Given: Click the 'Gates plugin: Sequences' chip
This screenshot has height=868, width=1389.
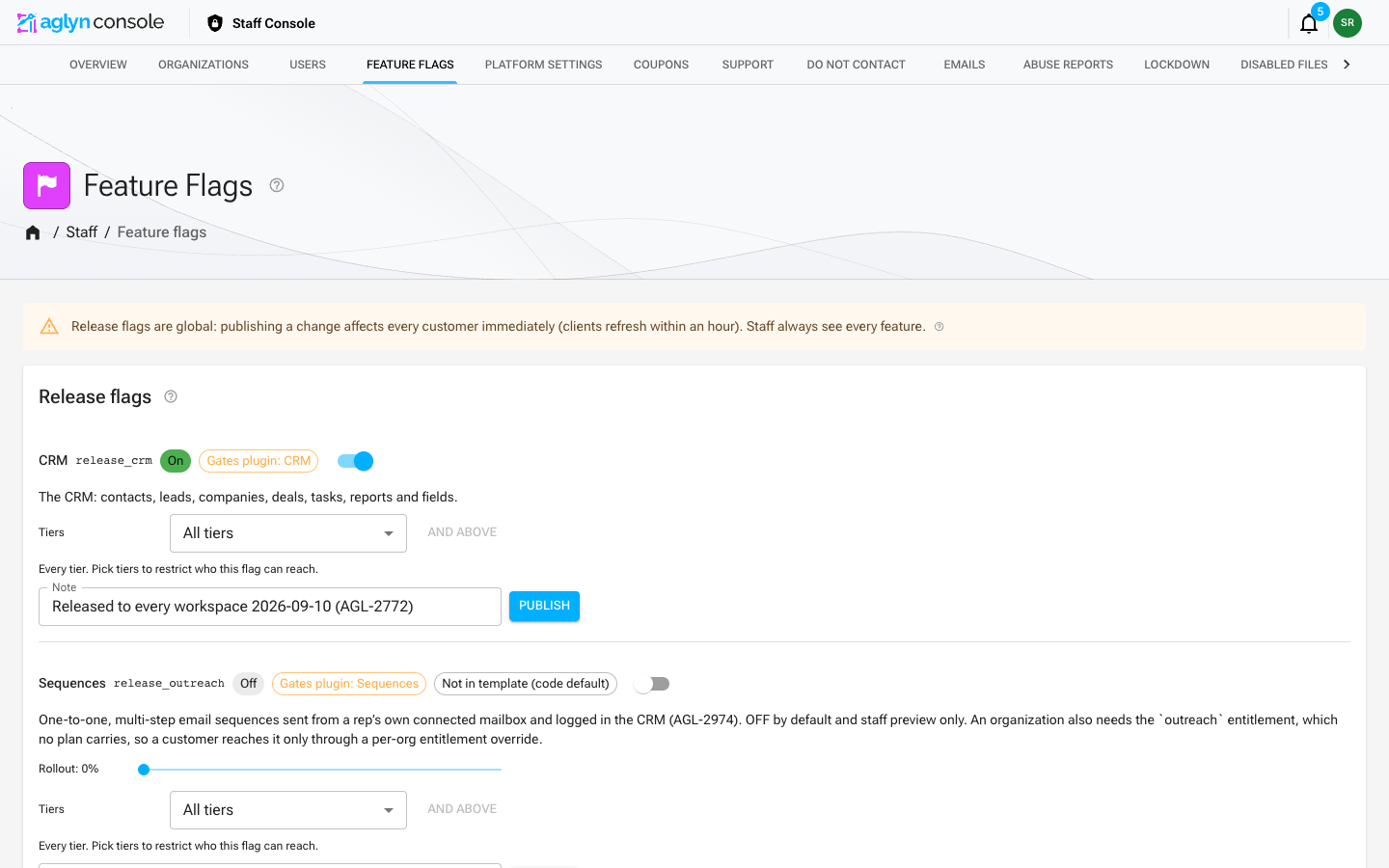Looking at the screenshot, I should [x=349, y=684].
